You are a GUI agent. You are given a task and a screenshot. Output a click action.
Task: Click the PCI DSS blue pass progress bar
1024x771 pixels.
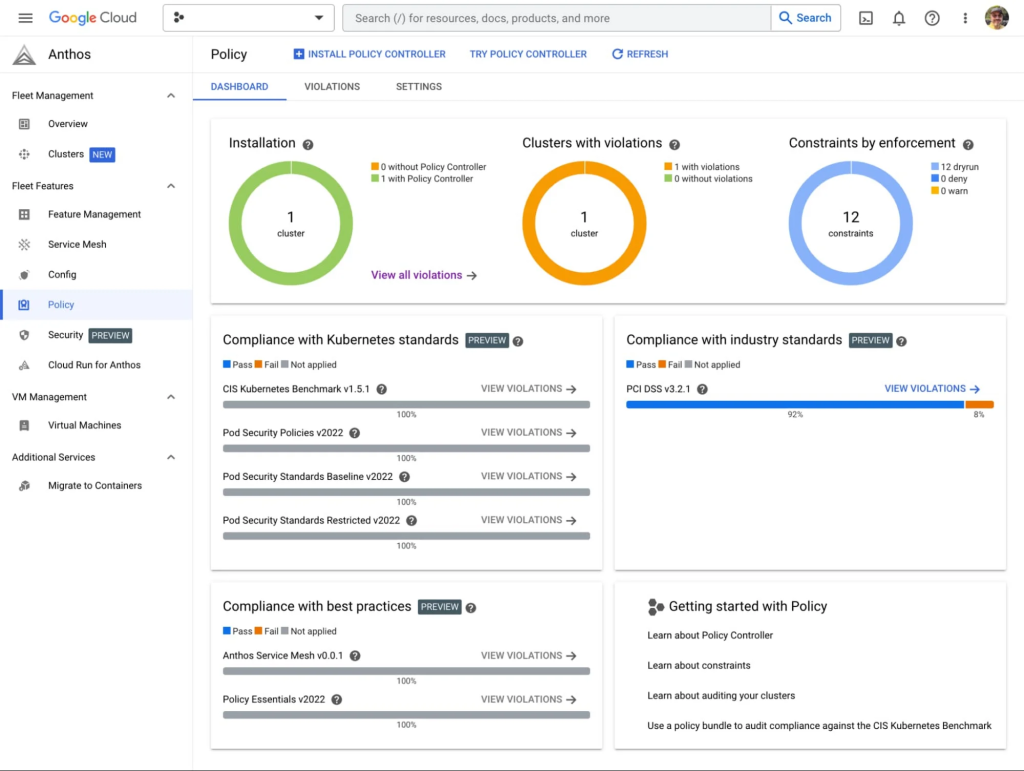pyautogui.click(x=795, y=405)
